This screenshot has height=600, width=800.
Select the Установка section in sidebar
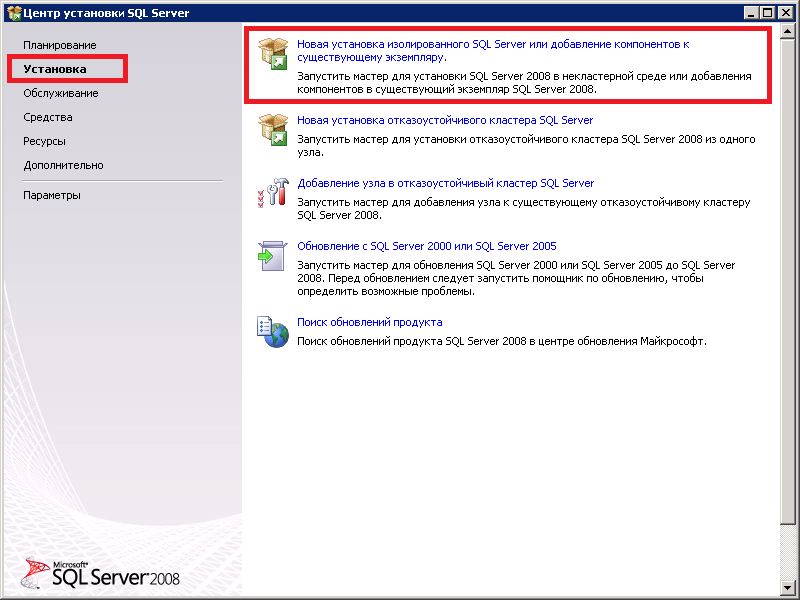55,69
